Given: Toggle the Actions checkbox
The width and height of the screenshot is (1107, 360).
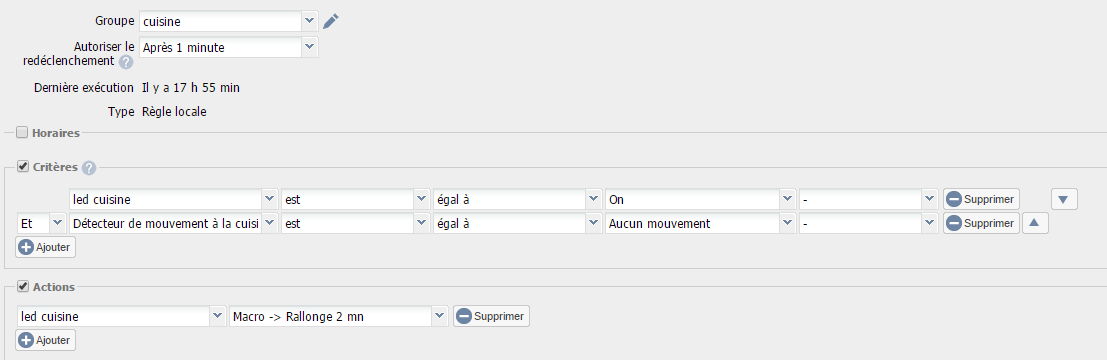Looking at the screenshot, I should coord(22,287).
